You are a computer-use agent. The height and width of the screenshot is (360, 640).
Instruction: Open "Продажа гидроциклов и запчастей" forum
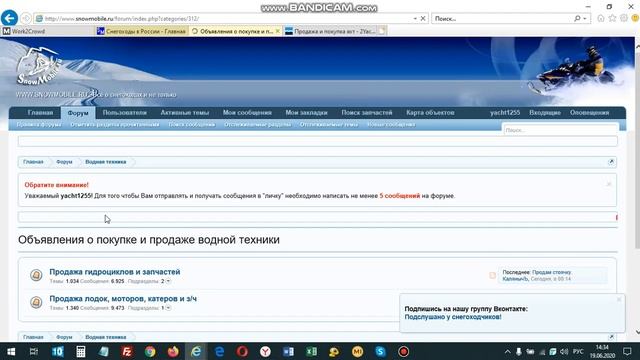coord(115,272)
